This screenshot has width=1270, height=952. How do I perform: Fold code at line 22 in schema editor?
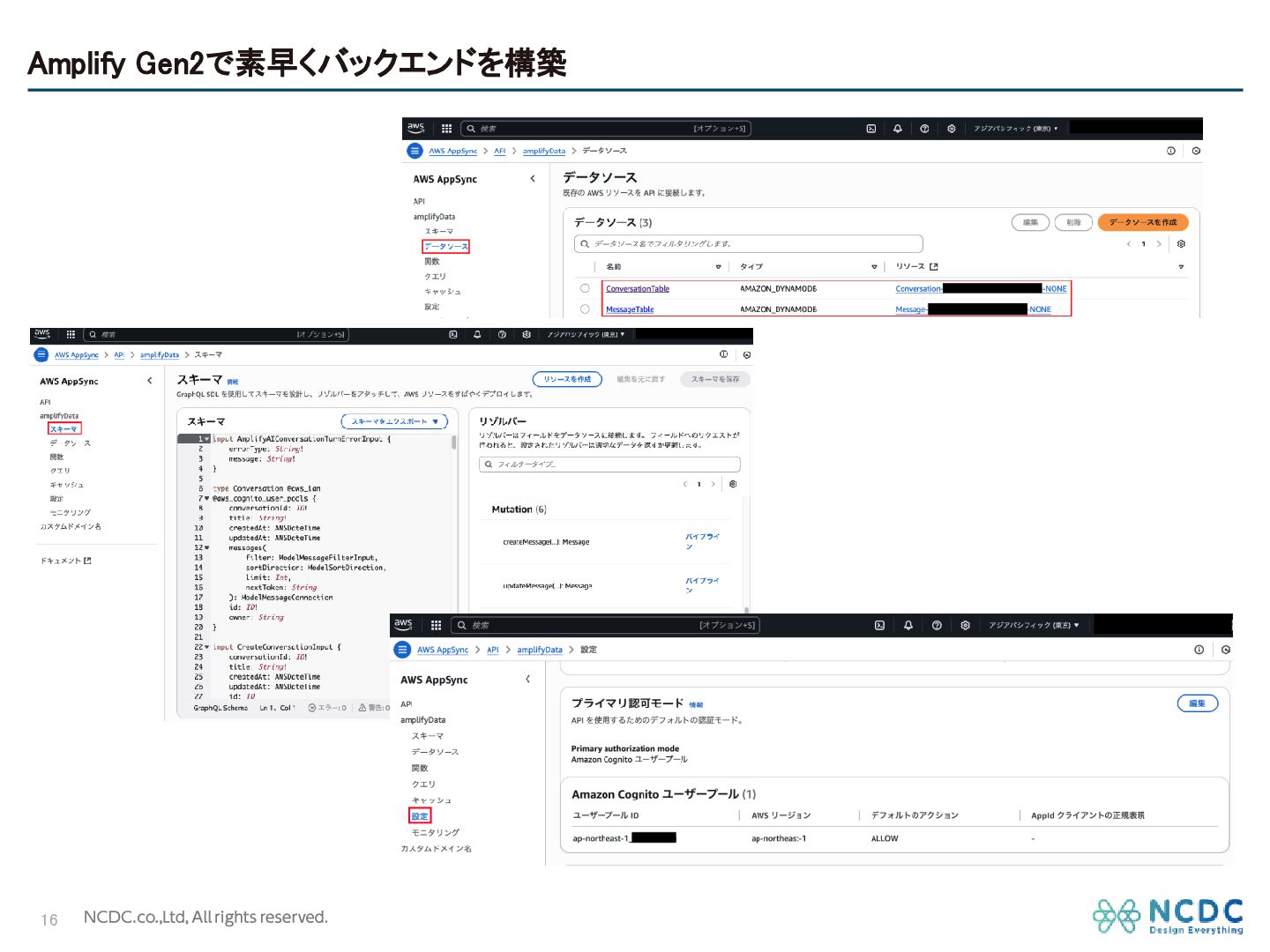tap(206, 647)
